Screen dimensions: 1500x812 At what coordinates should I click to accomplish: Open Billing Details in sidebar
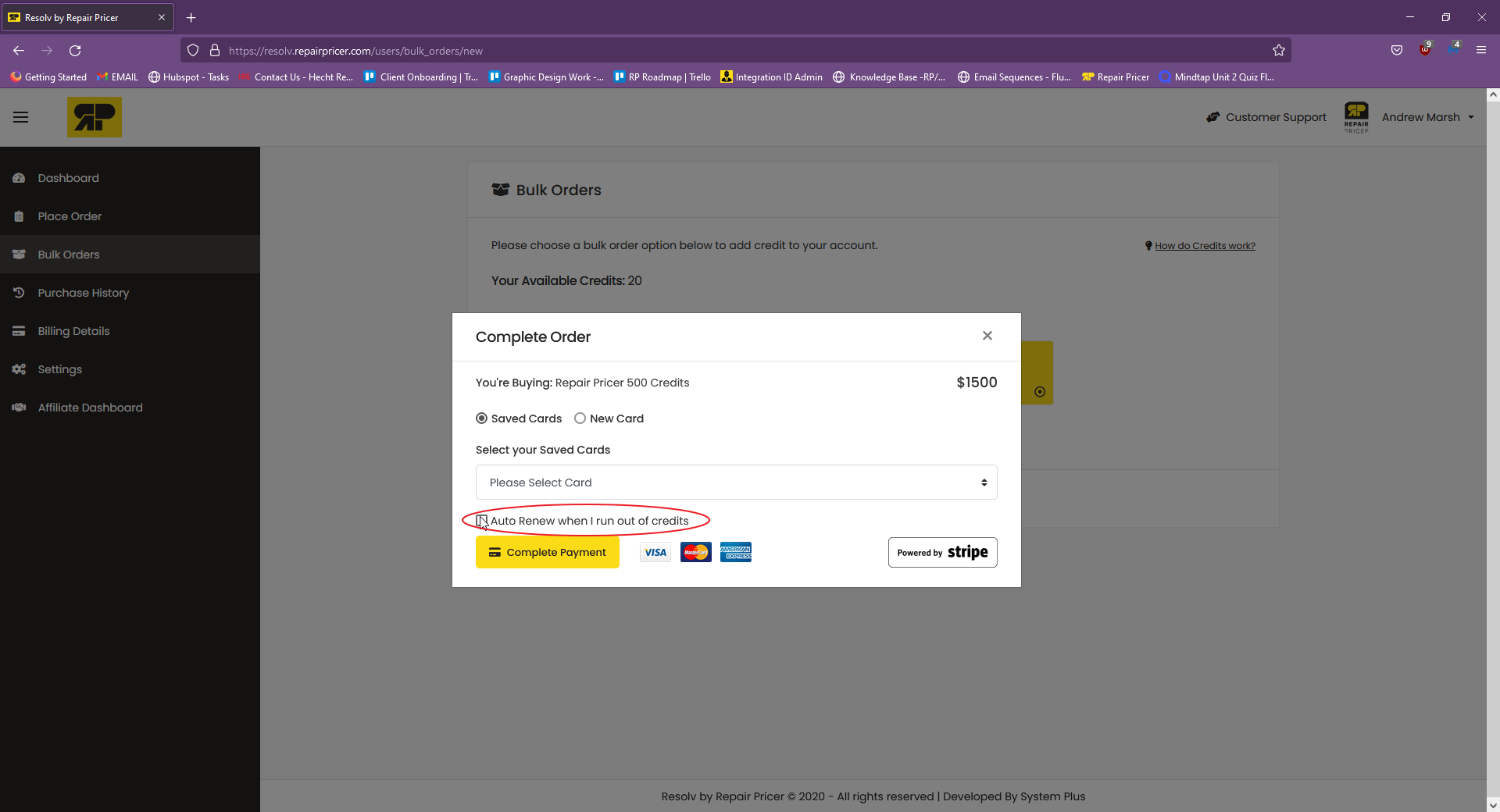coord(73,331)
